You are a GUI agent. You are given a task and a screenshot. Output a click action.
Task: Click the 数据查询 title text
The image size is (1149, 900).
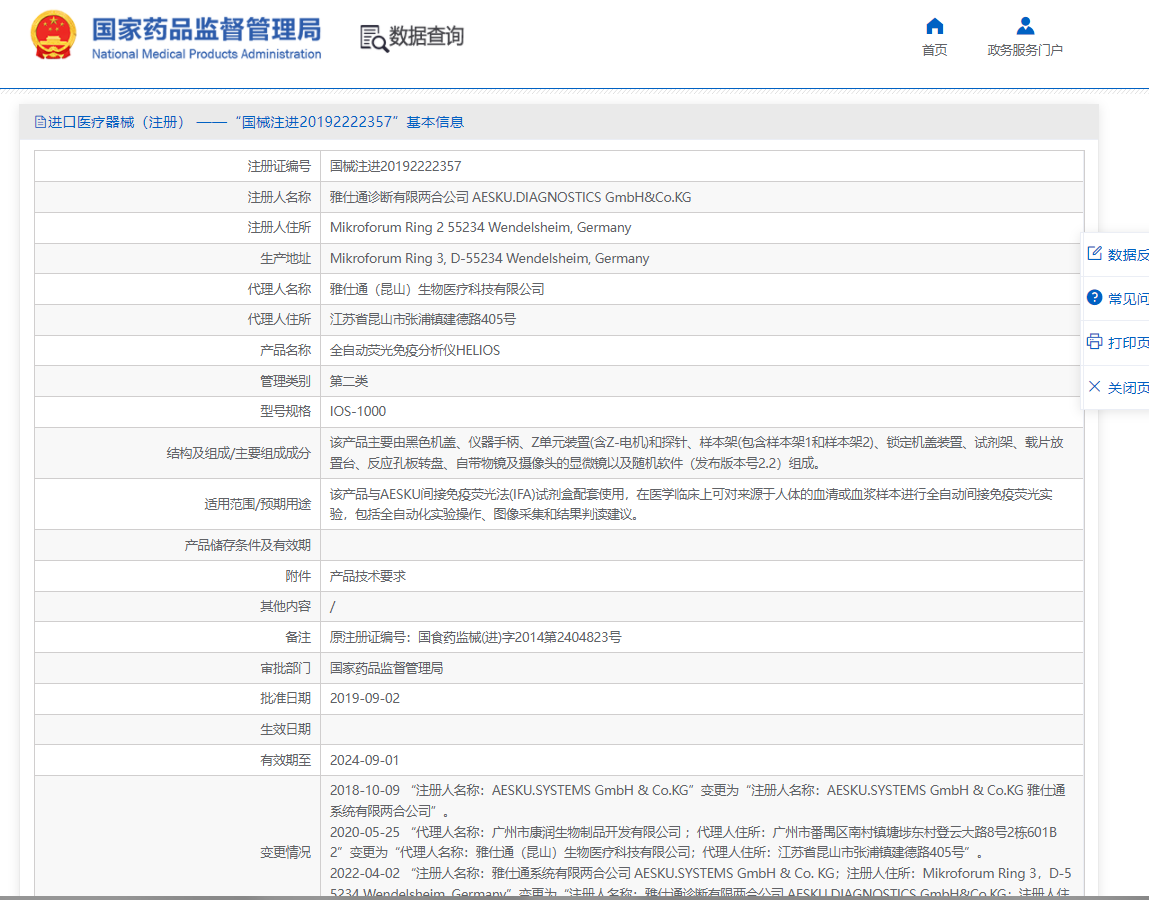pos(426,36)
